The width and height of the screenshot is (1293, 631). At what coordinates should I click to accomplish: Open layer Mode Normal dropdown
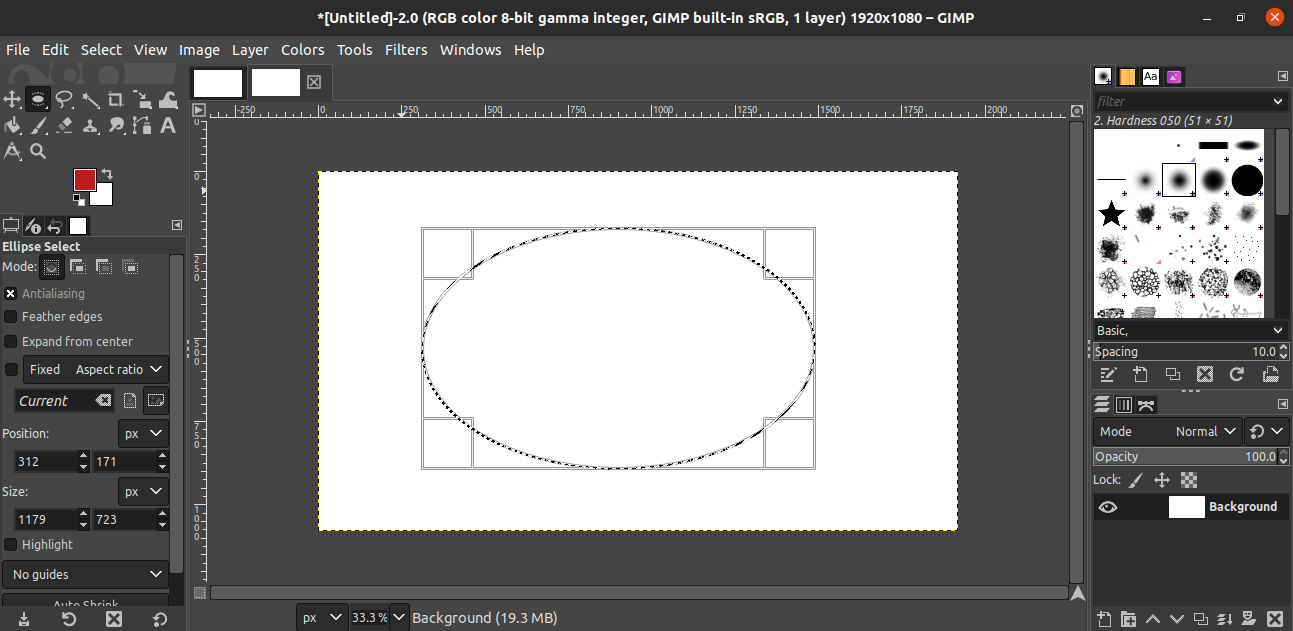(1167, 432)
